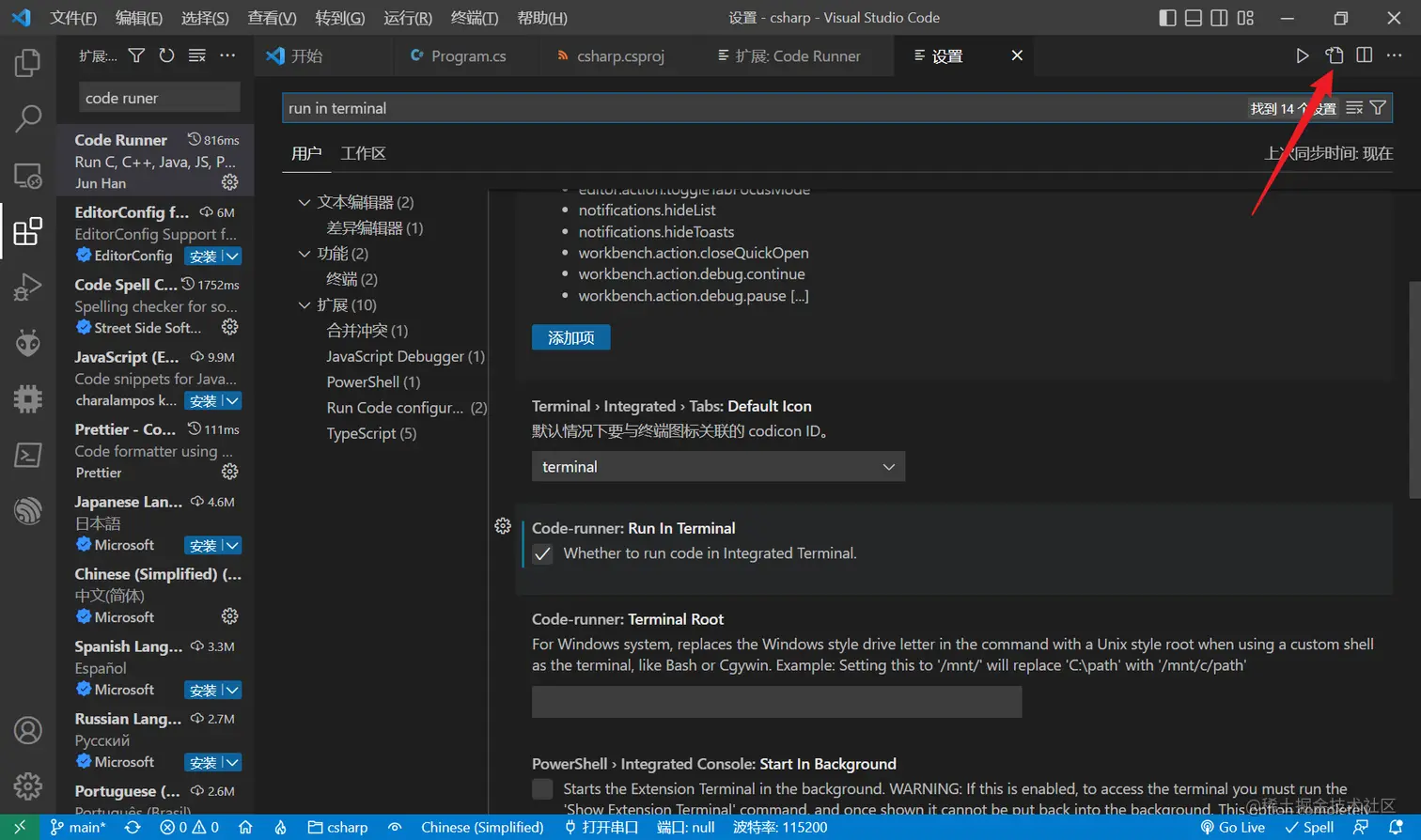Refresh the extensions list
Viewport: 1421px width, 840px height.
click(x=166, y=56)
